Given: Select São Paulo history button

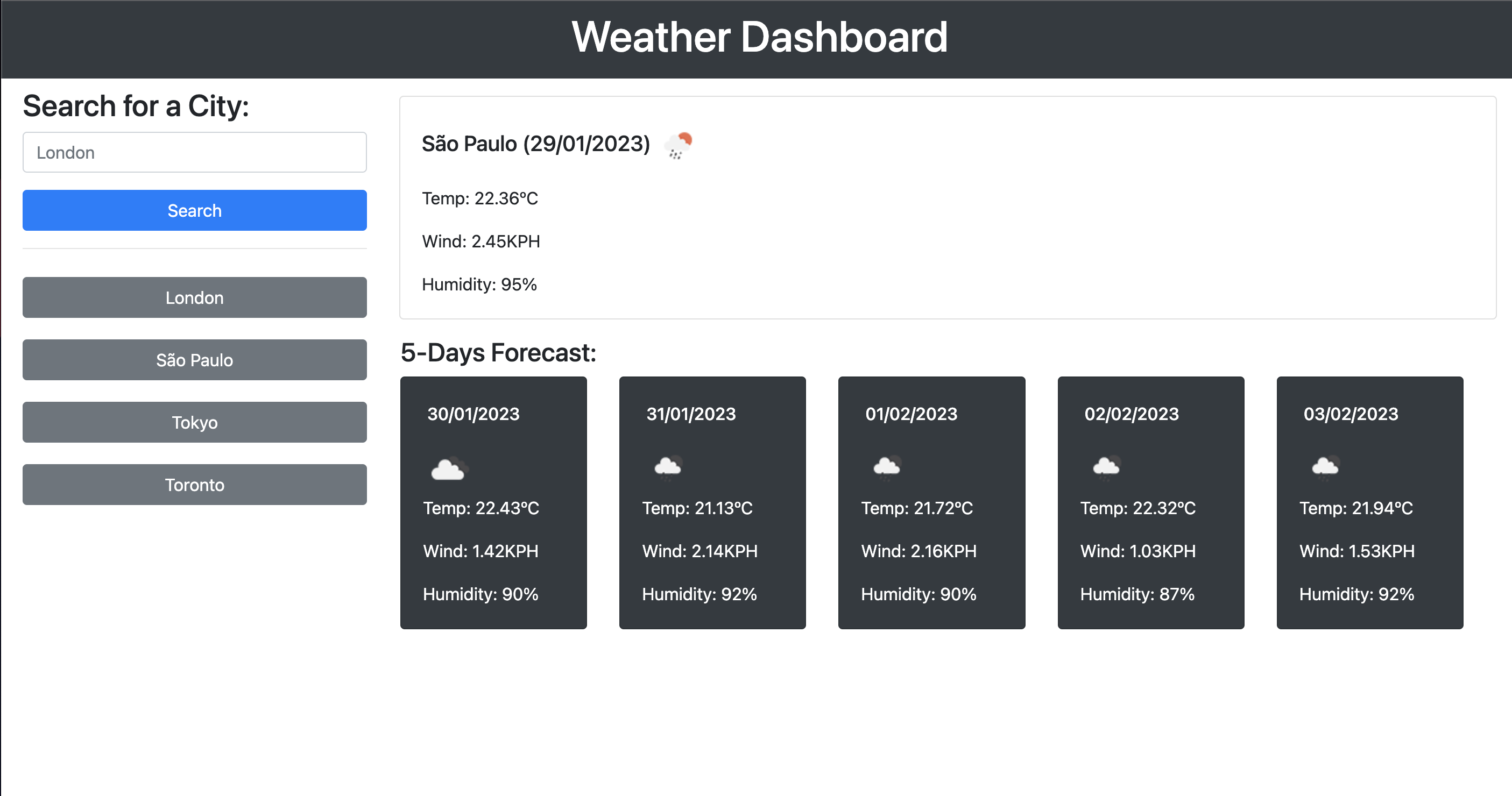Looking at the screenshot, I should tap(194, 360).
